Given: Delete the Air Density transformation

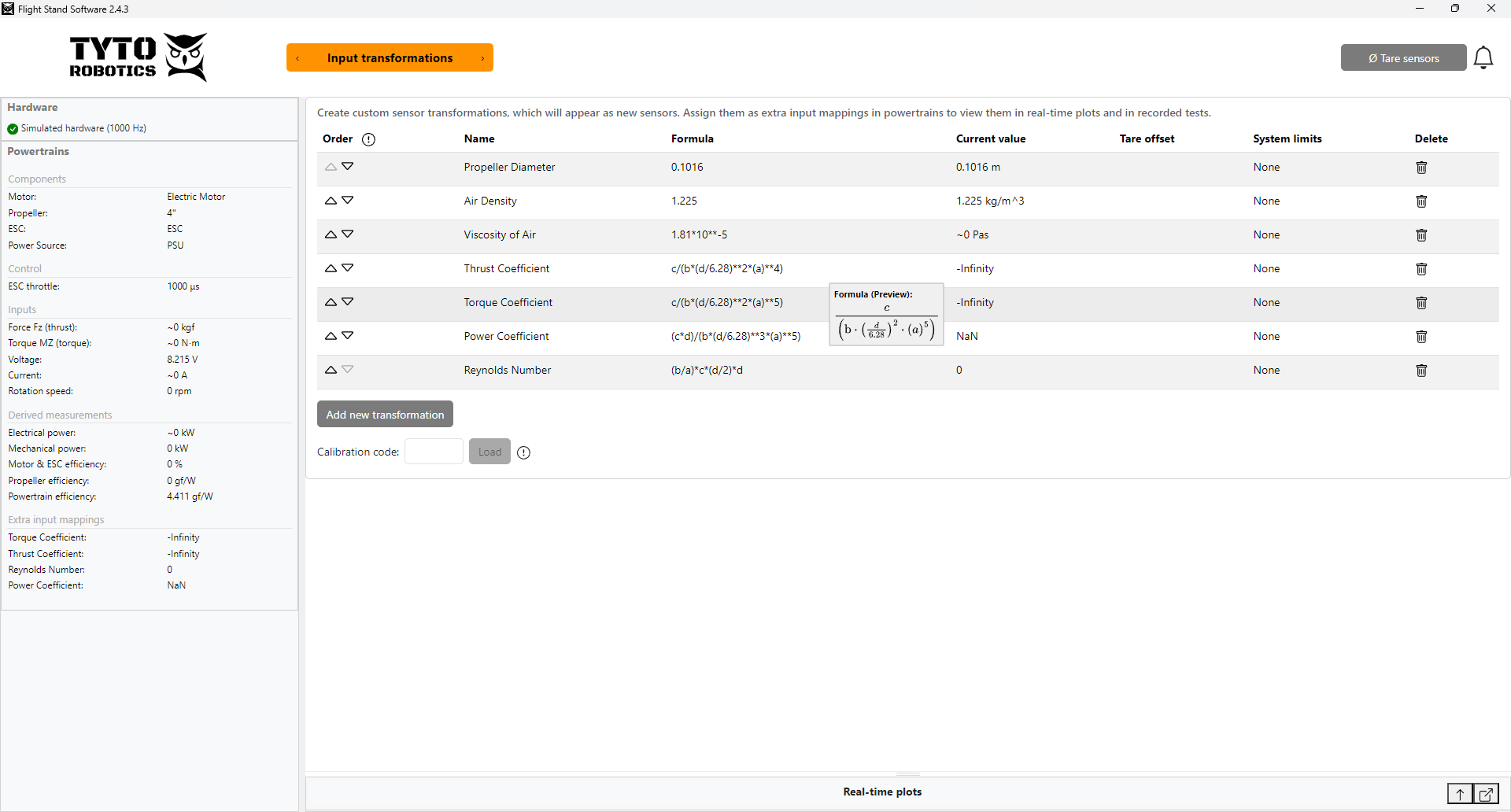Looking at the screenshot, I should [1420, 201].
